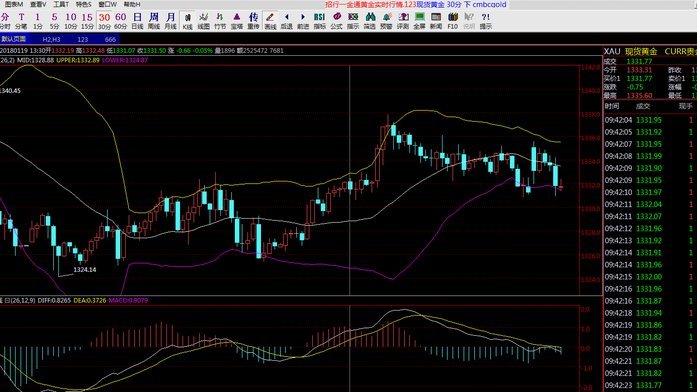Click the 后退 back arrow icon
This screenshot has height=392, width=697.
point(287,21)
